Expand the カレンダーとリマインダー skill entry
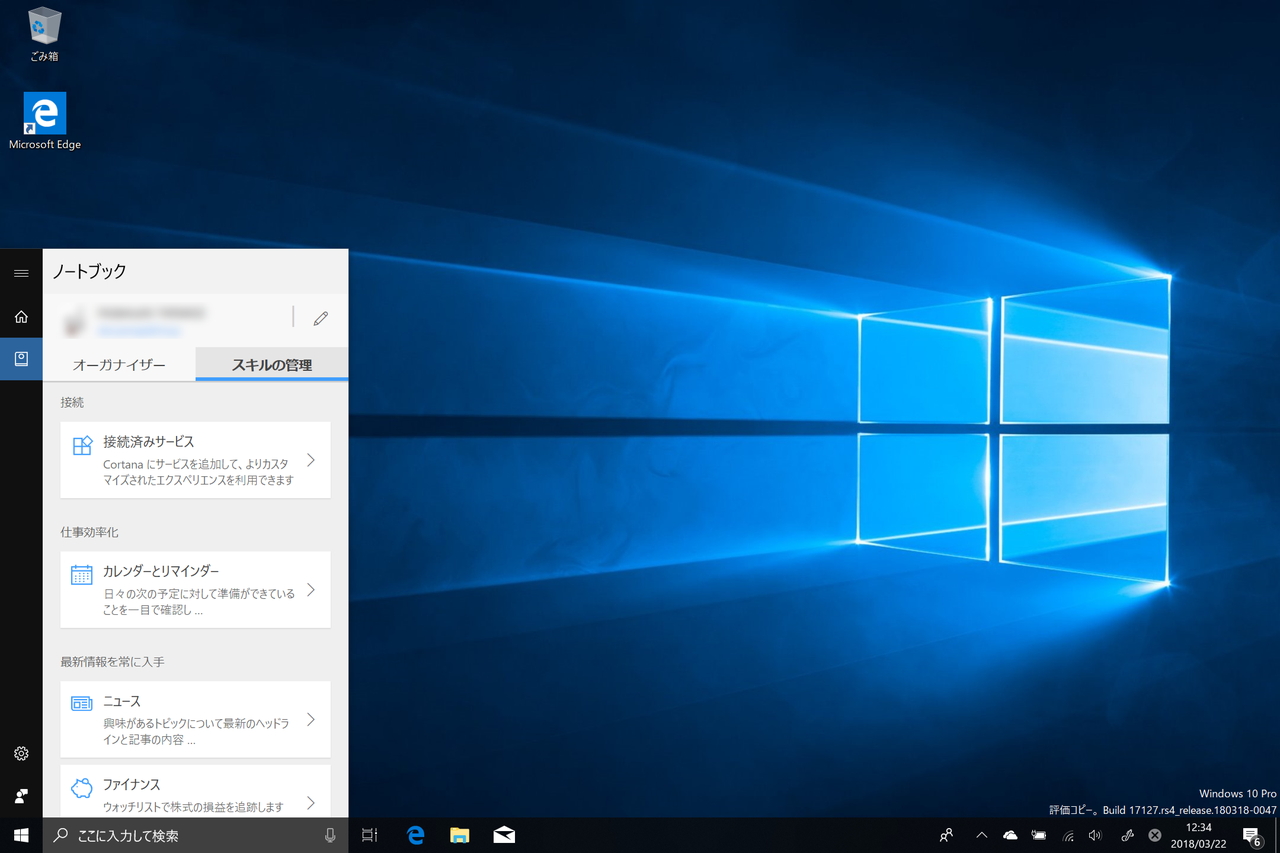1280x853 pixels. coord(195,590)
